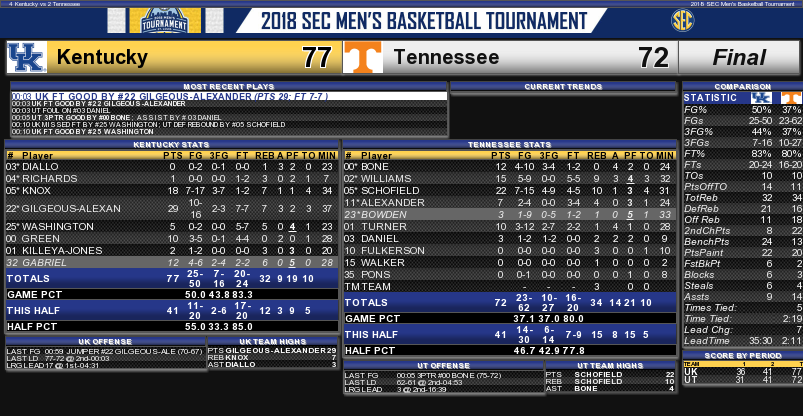Select the highlighted Gilgeous-Alexander FT 7-7 play

pyautogui.click(x=229, y=96)
